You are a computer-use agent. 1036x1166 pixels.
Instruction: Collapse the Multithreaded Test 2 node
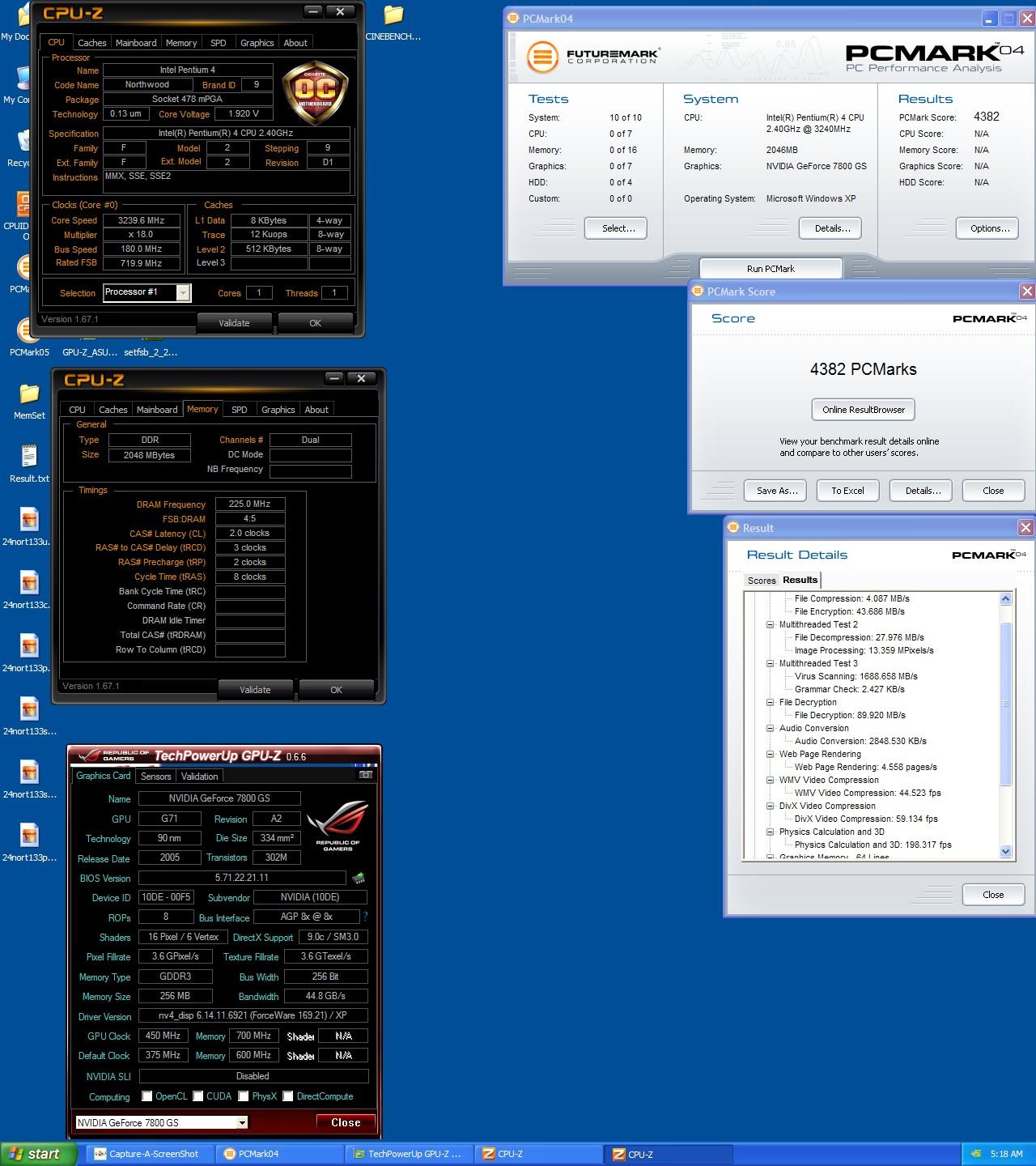[770, 624]
